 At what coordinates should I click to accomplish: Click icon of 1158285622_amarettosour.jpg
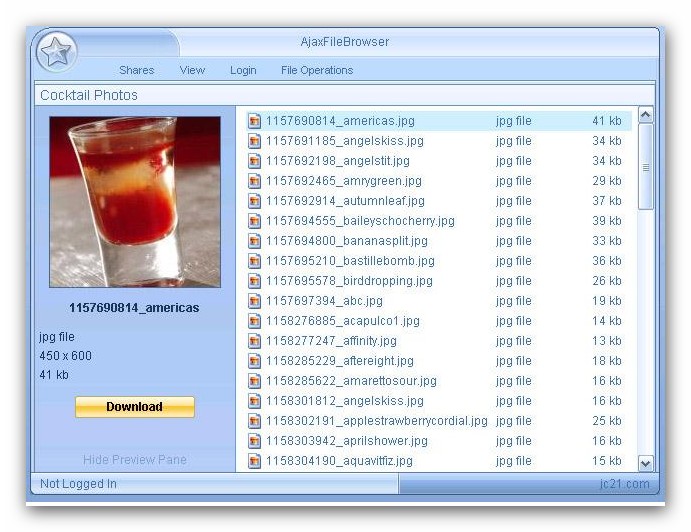click(254, 381)
